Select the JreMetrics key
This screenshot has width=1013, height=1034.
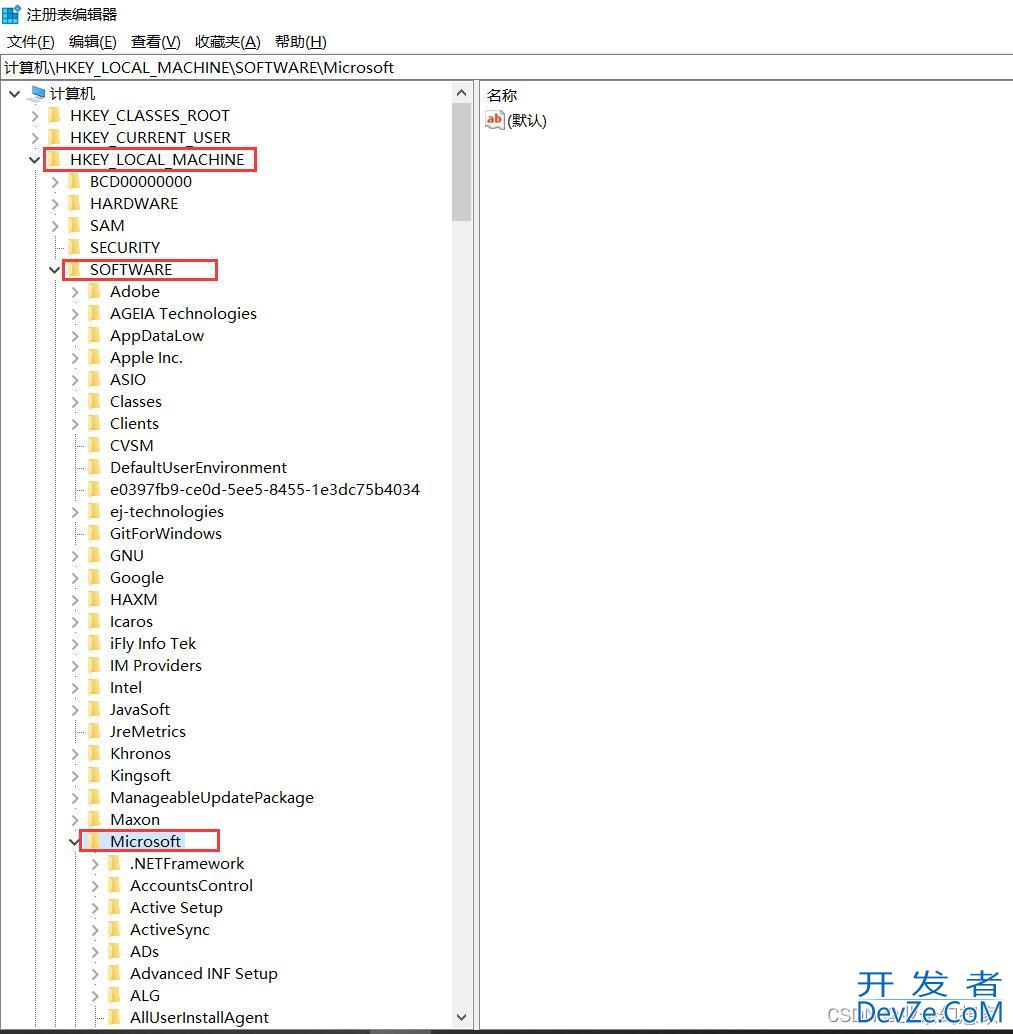pos(148,731)
